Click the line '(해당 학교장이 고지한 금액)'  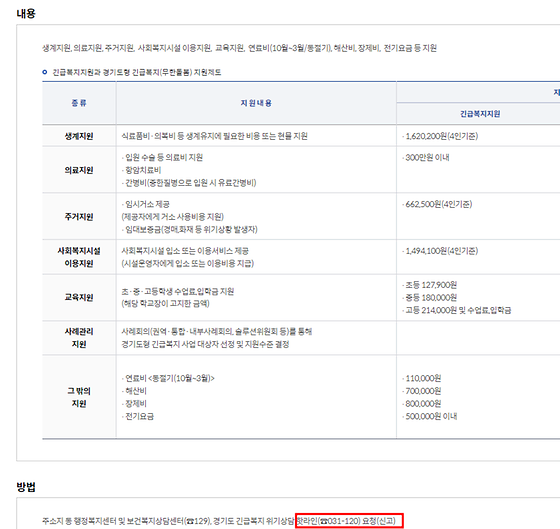[x=165, y=304]
